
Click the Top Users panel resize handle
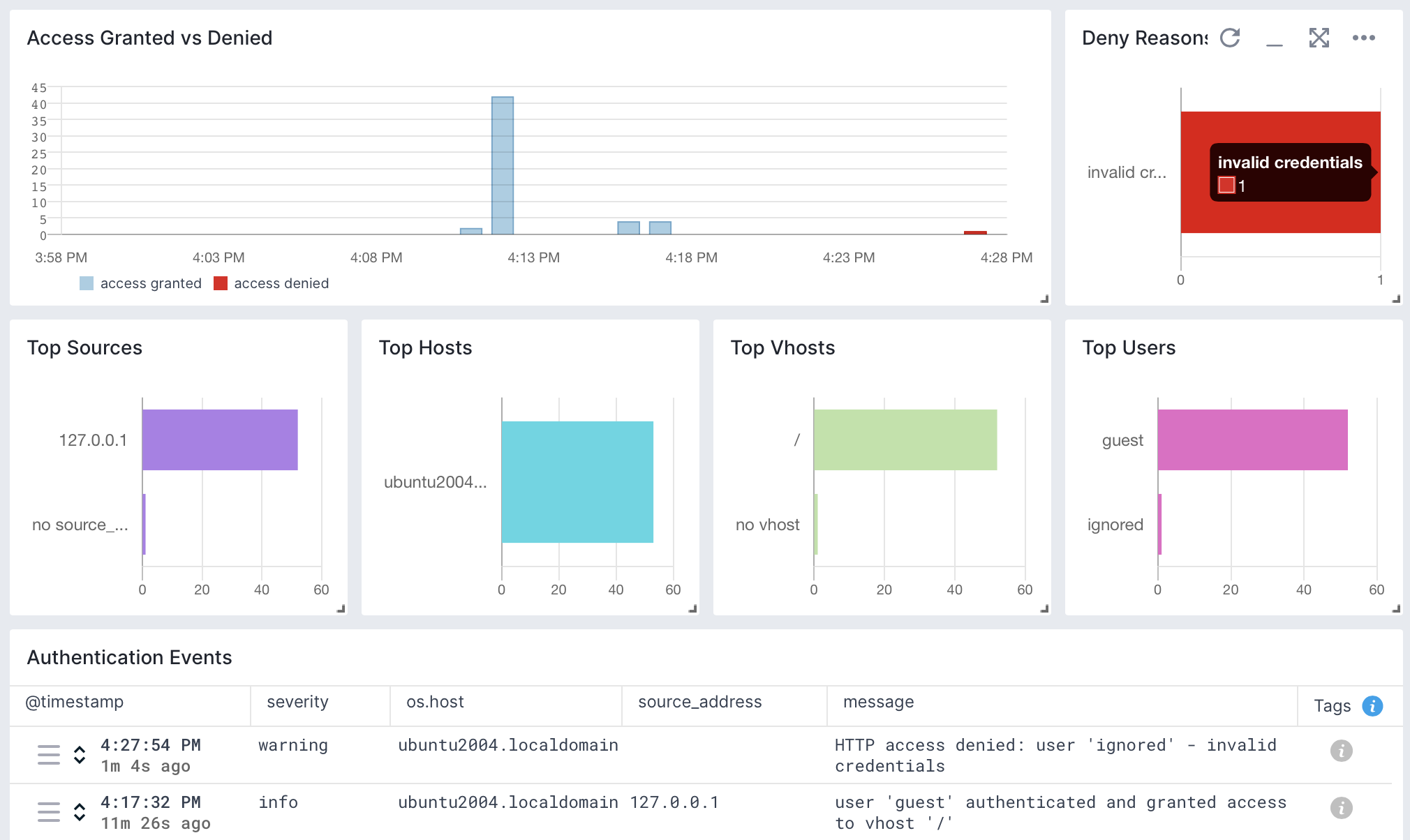click(1396, 608)
